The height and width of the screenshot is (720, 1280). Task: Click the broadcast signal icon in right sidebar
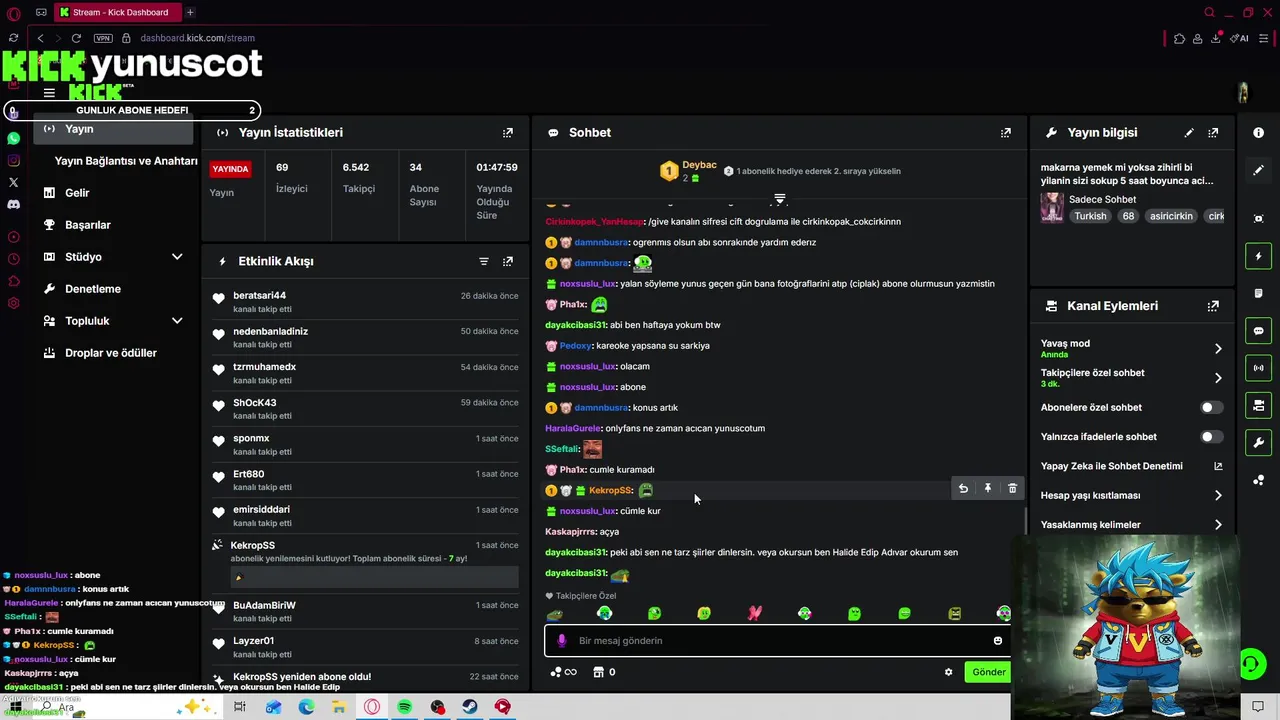tap(1258, 368)
